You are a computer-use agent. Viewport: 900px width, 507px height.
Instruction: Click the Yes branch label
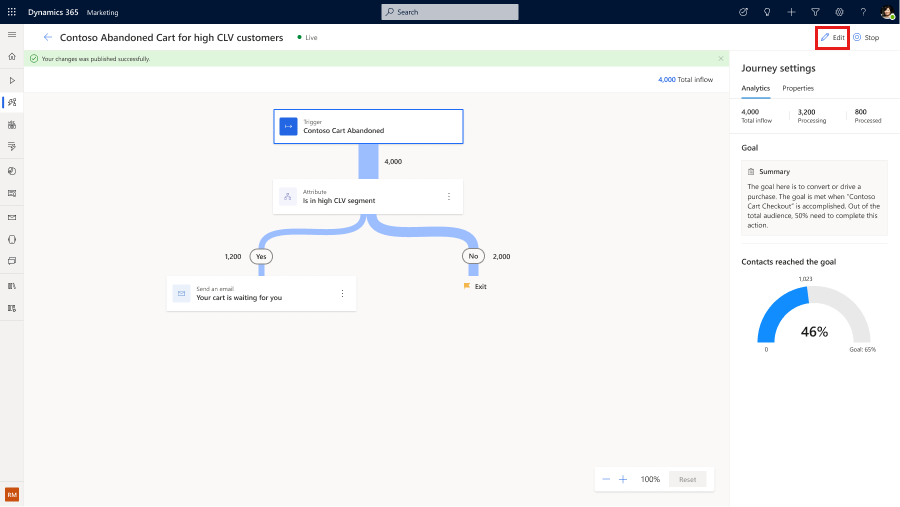(x=261, y=256)
